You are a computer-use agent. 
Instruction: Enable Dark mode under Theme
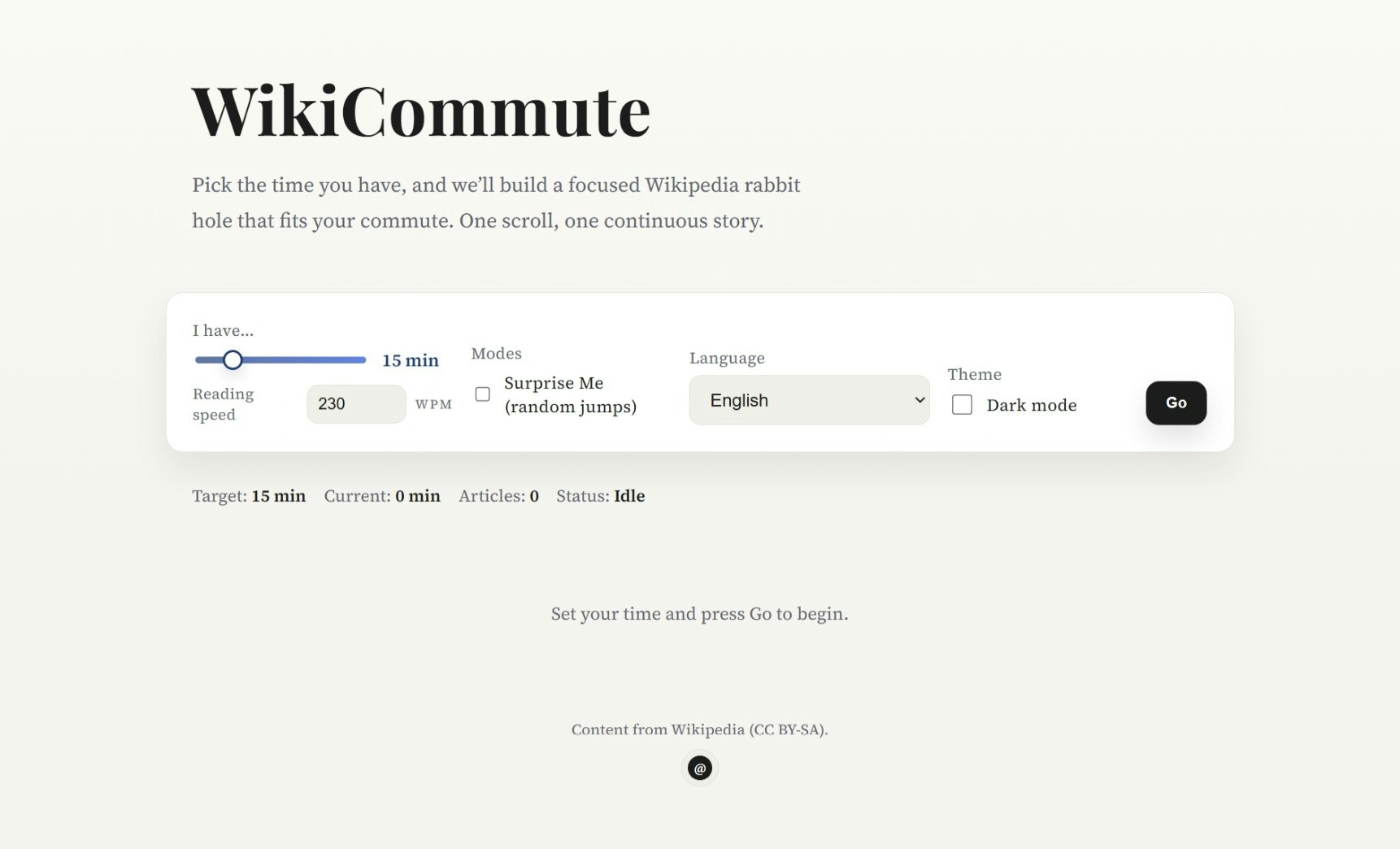pos(963,404)
